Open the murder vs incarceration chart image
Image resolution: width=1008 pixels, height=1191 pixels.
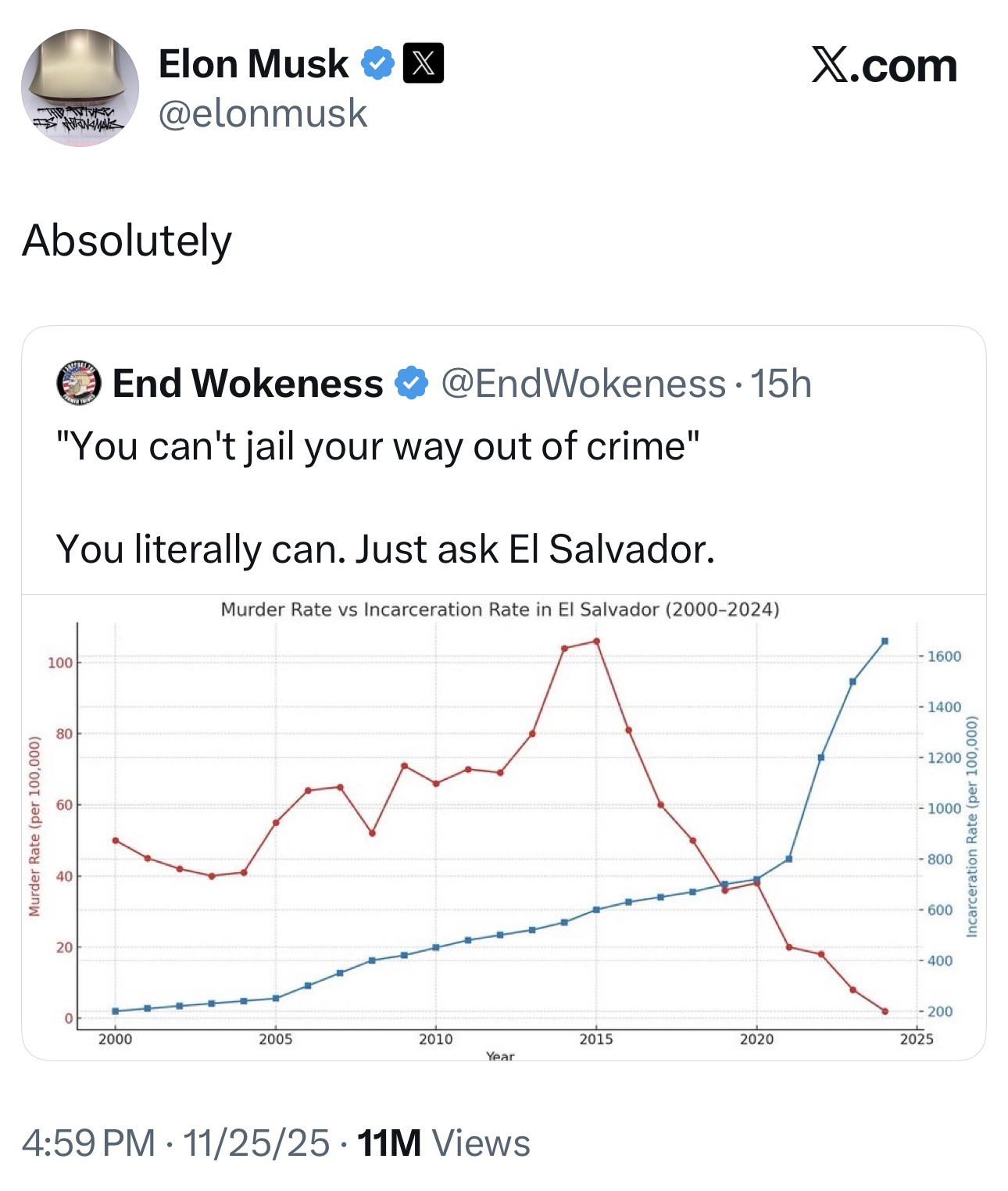[x=503, y=827]
